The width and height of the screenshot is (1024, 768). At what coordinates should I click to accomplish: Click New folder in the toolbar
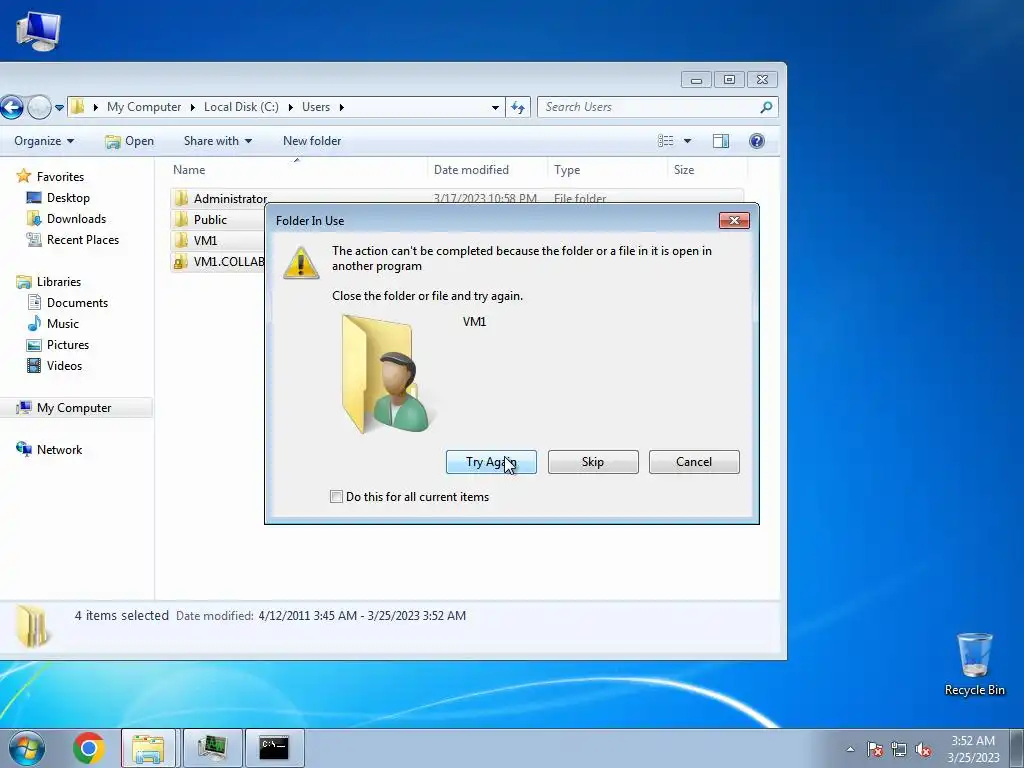tap(312, 141)
